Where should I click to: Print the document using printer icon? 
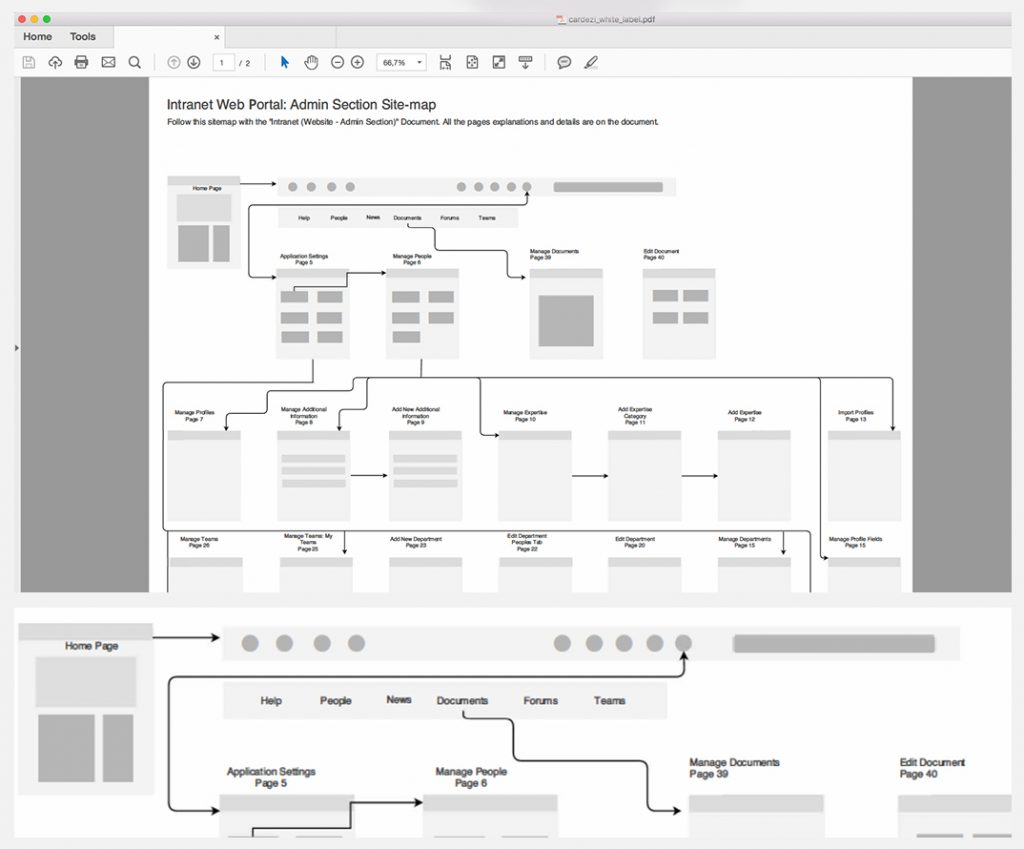[x=81, y=62]
